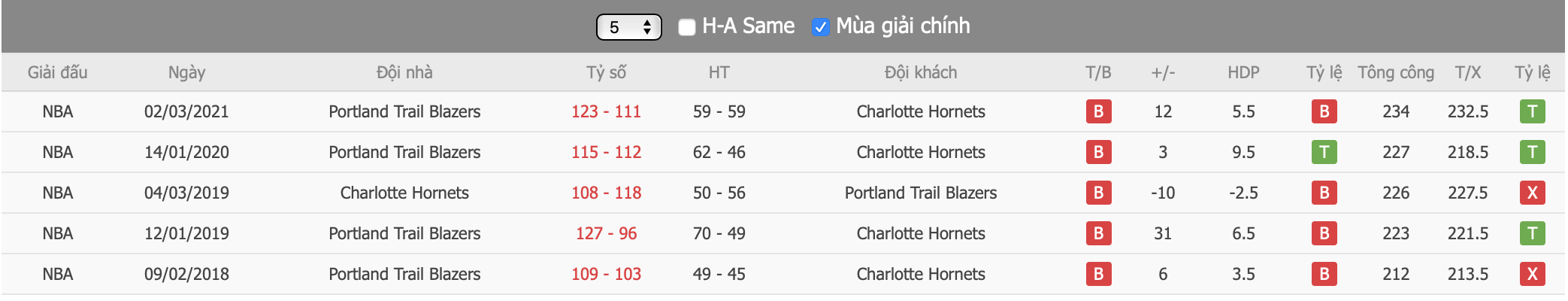Click the red B T/B icon on 14/01/2020 row
This screenshot has width=1568, height=301.
point(1098,153)
